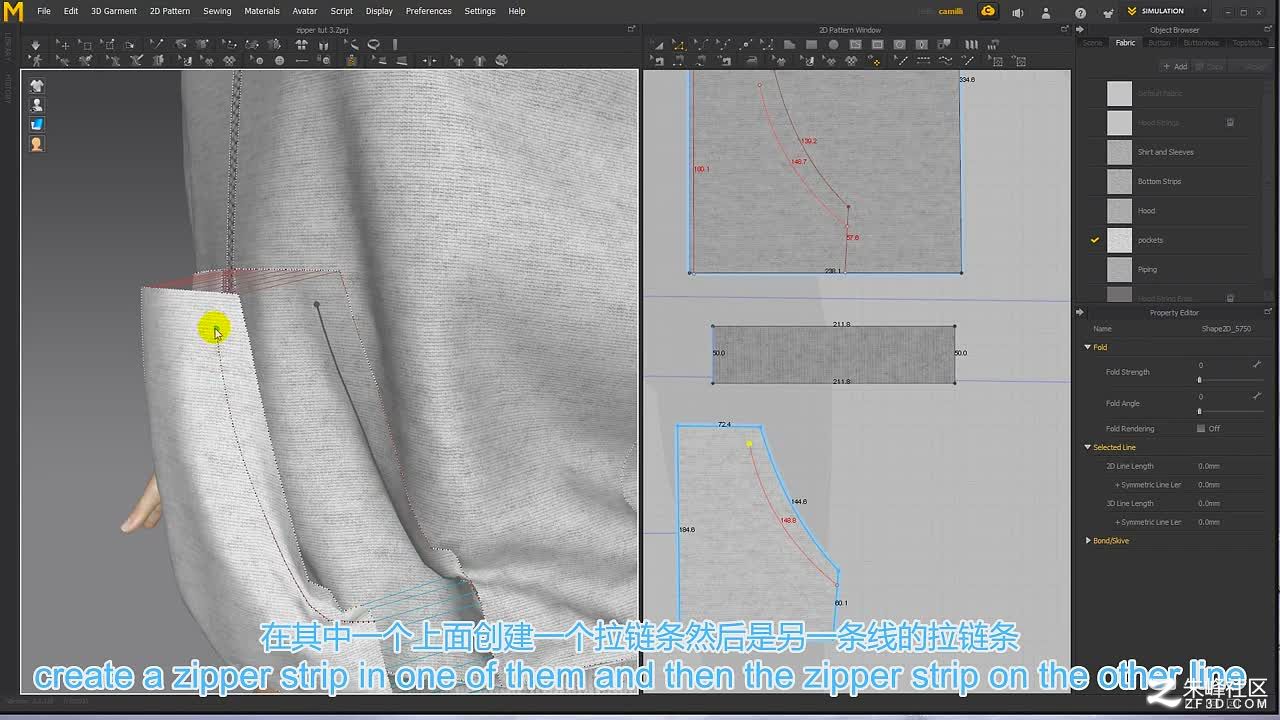
Task: Toggle the checkmark beside pockets fabric
Action: pyautogui.click(x=1095, y=240)
